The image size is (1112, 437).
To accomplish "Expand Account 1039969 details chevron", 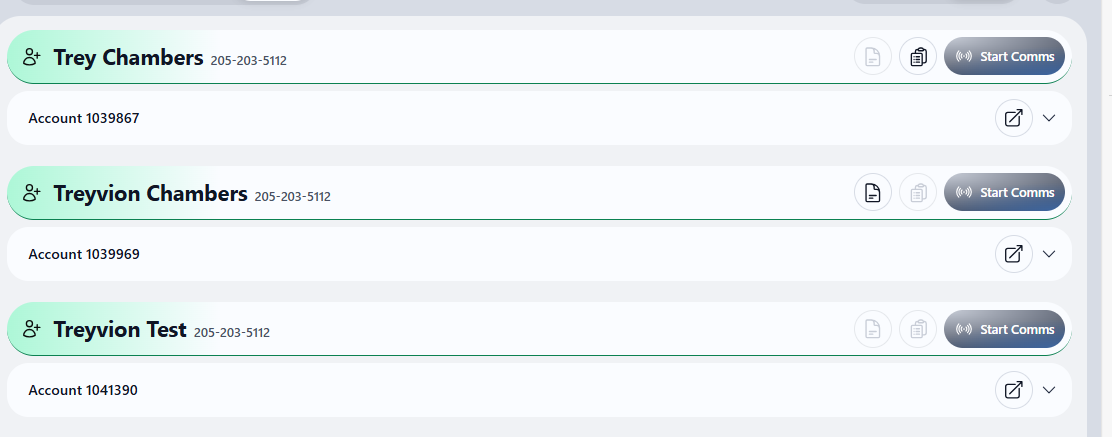I will click(1050, 254).
